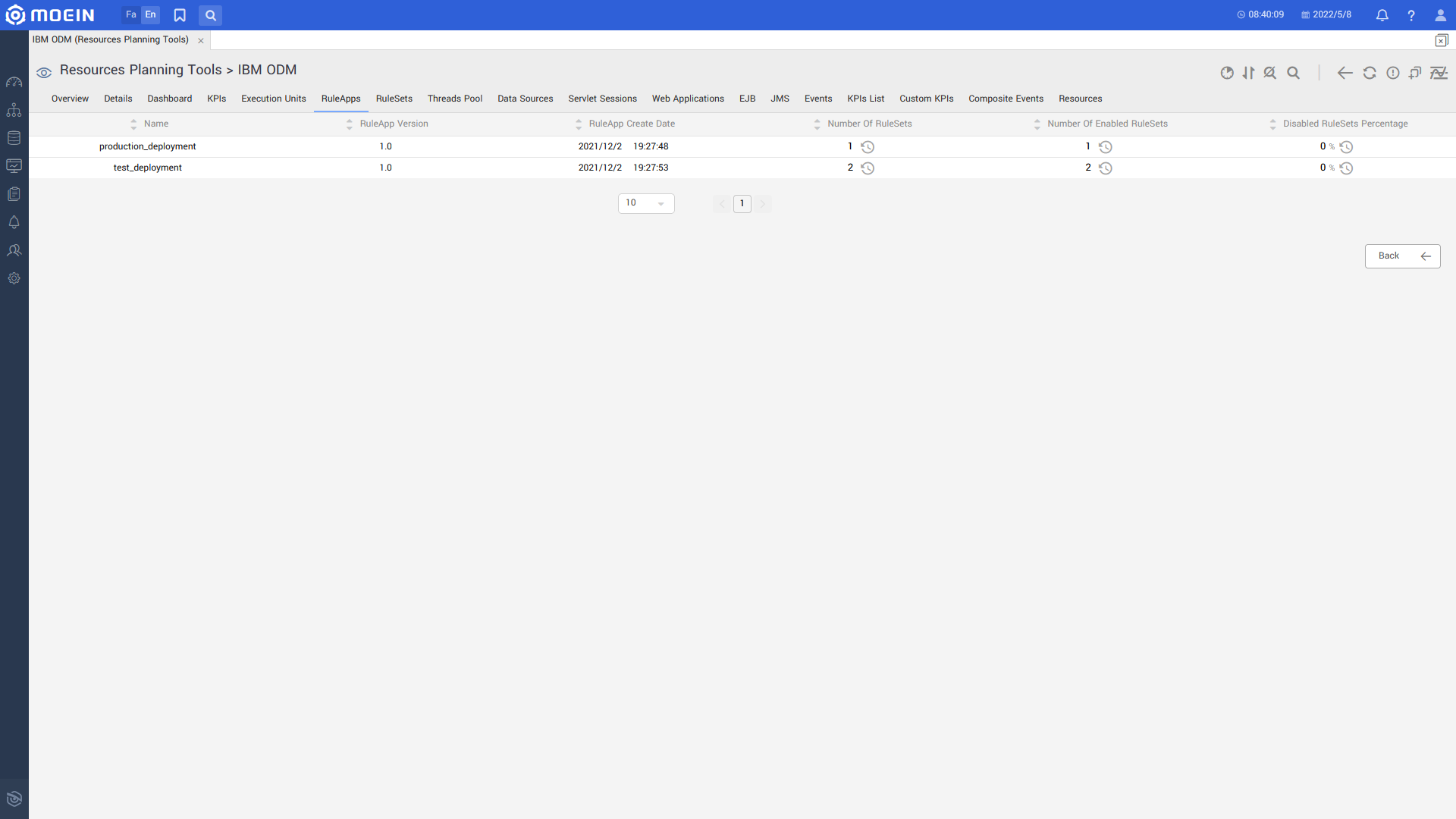This screenshot has height=819, width=1456.
Task: Open help question mark icon
Action: 1411,15
